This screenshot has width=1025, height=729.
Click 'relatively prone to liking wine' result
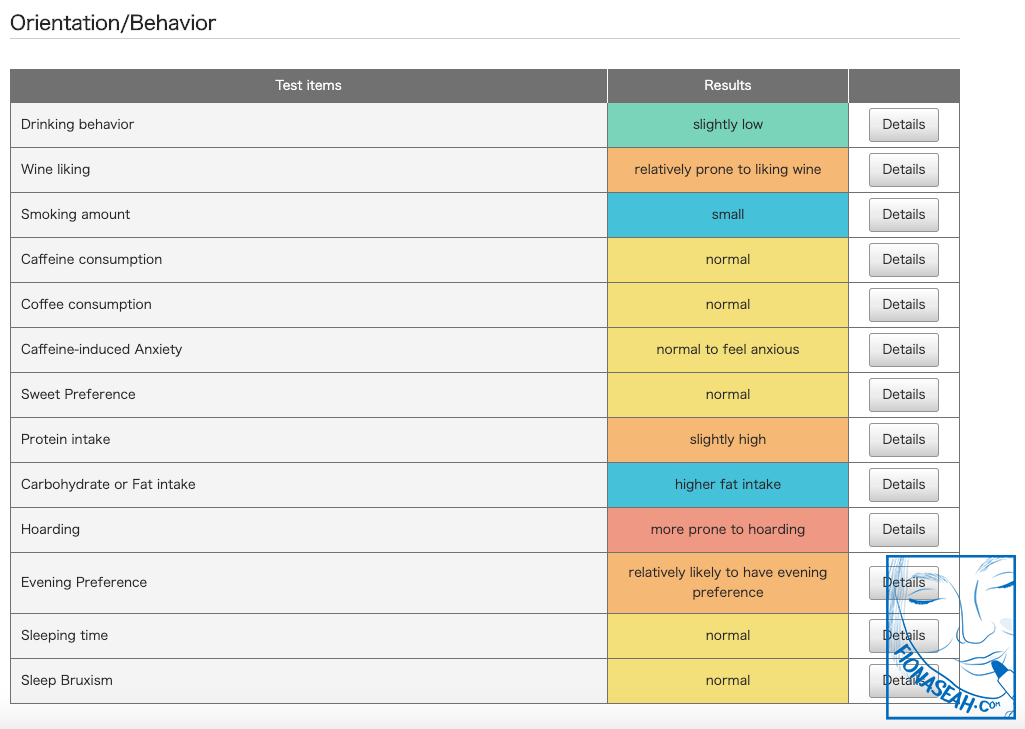pos(727,170)
